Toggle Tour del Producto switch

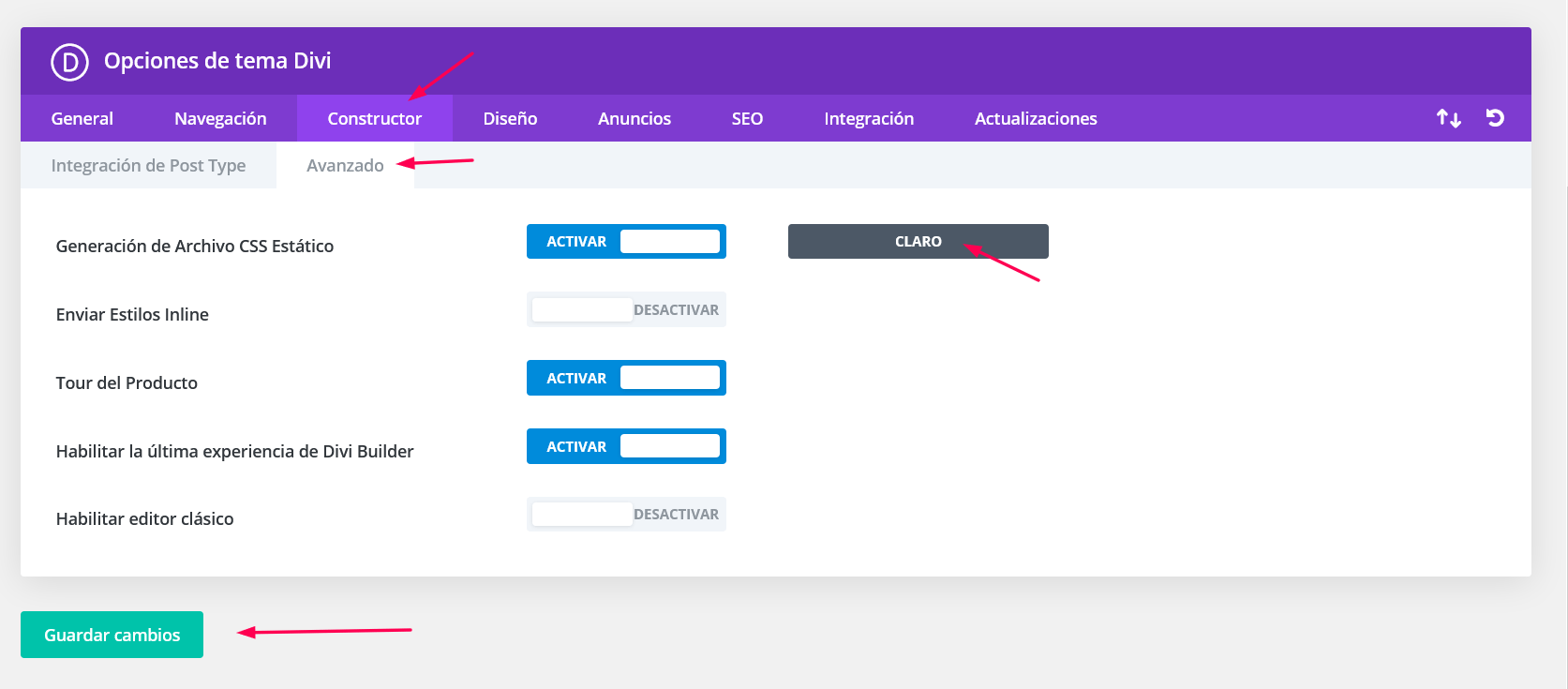coord(626,378)
